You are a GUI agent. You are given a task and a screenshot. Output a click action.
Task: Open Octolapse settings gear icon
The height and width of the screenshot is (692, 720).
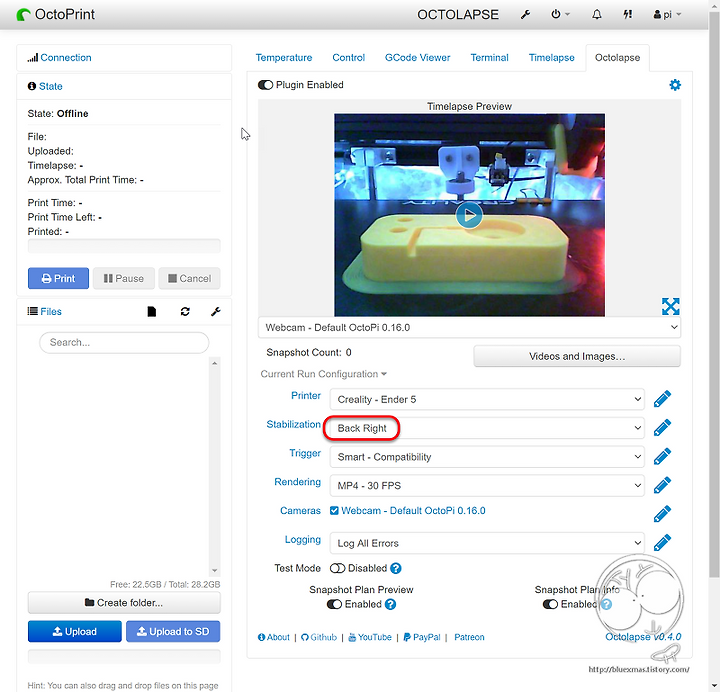[x=675, y=85]
